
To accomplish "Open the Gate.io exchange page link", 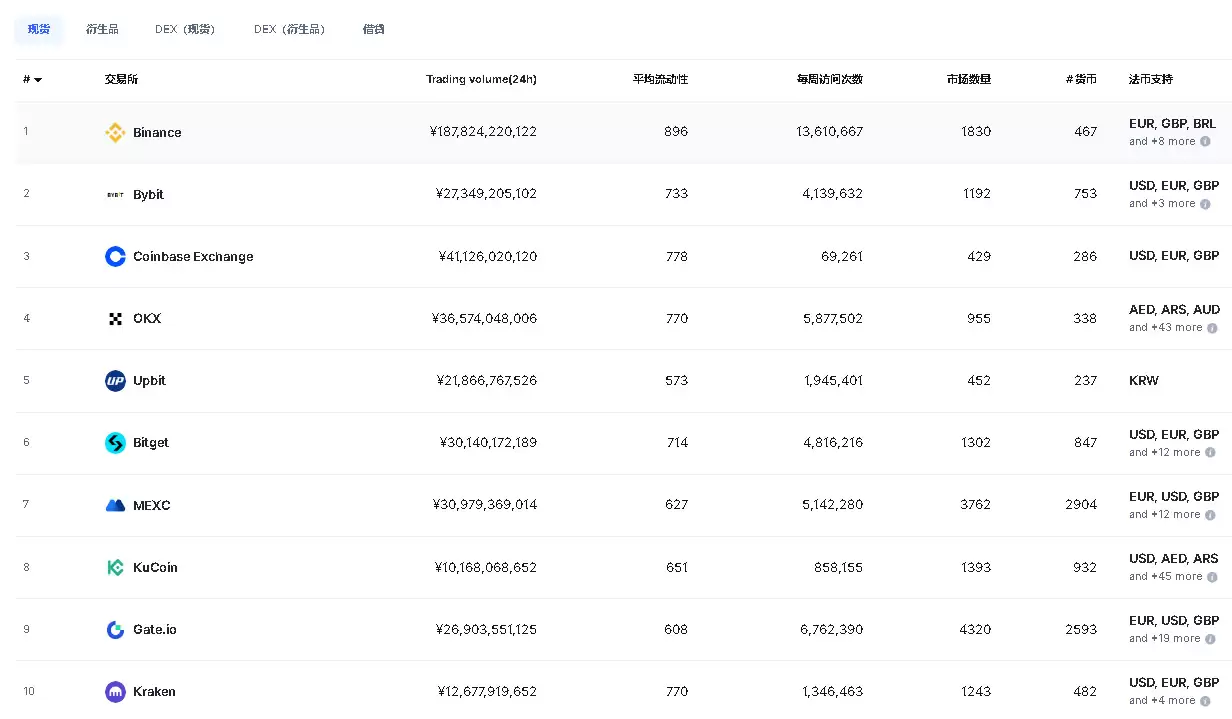I will (155, 629).
